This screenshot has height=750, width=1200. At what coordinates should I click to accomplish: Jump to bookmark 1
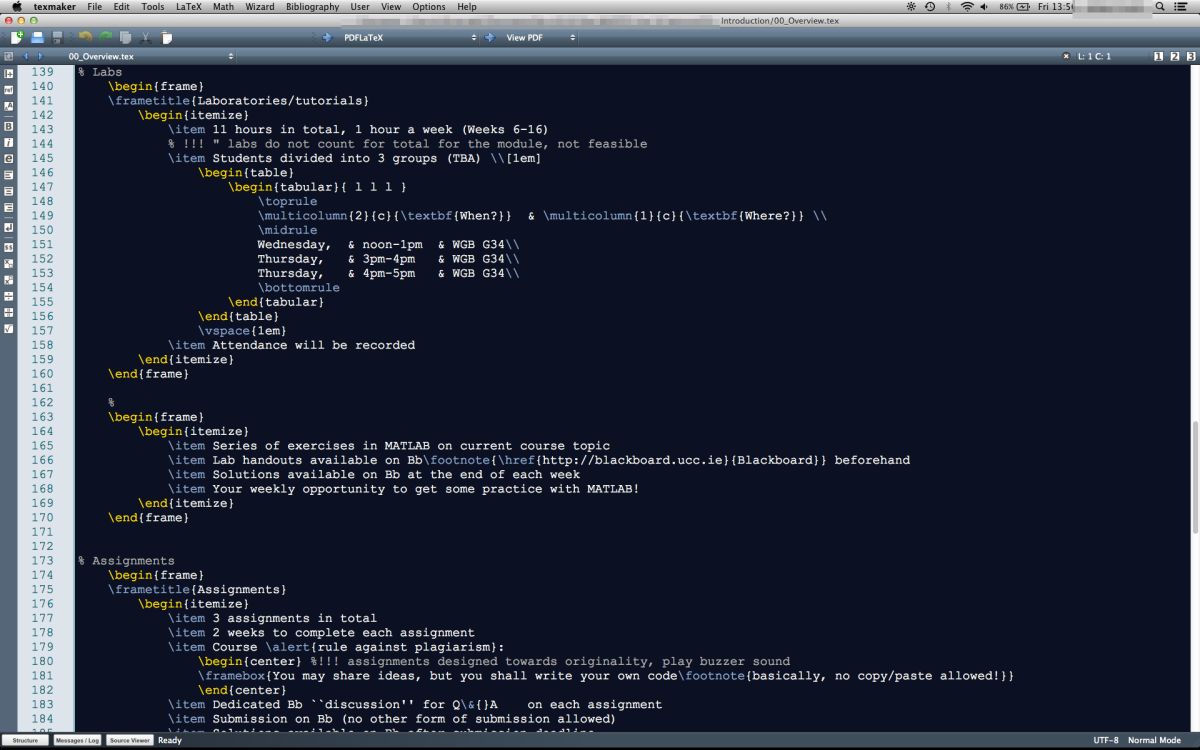pyautogui.click(x=1159, y=56)
